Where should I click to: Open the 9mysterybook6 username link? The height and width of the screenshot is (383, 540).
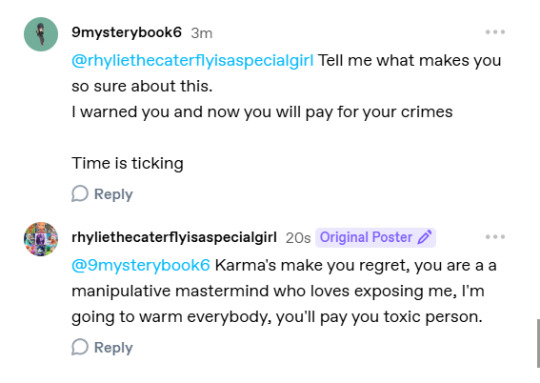[126, 32]
